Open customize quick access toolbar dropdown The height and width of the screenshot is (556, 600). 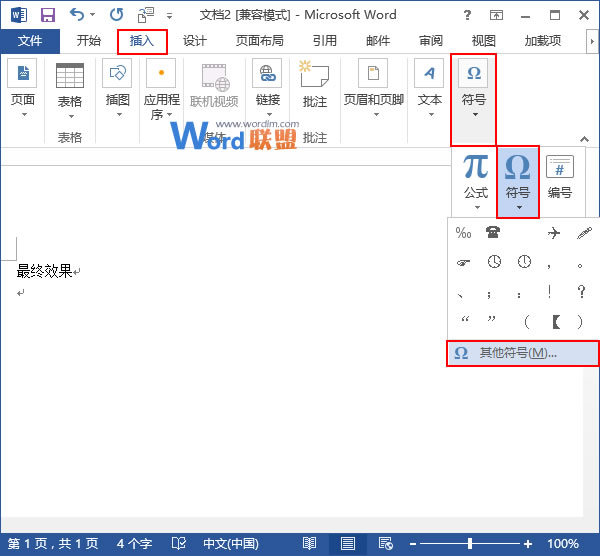pos(169,16)
